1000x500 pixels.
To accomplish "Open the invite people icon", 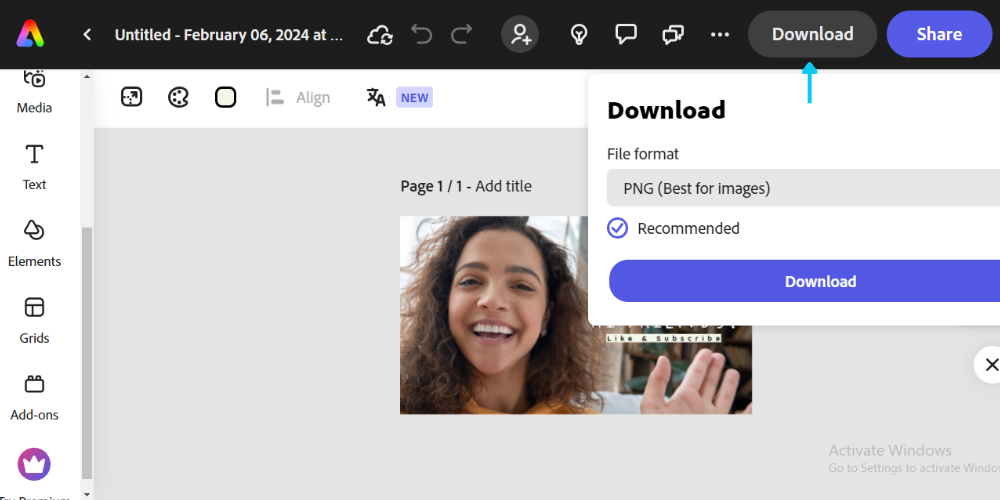I will tap(520, 35).
